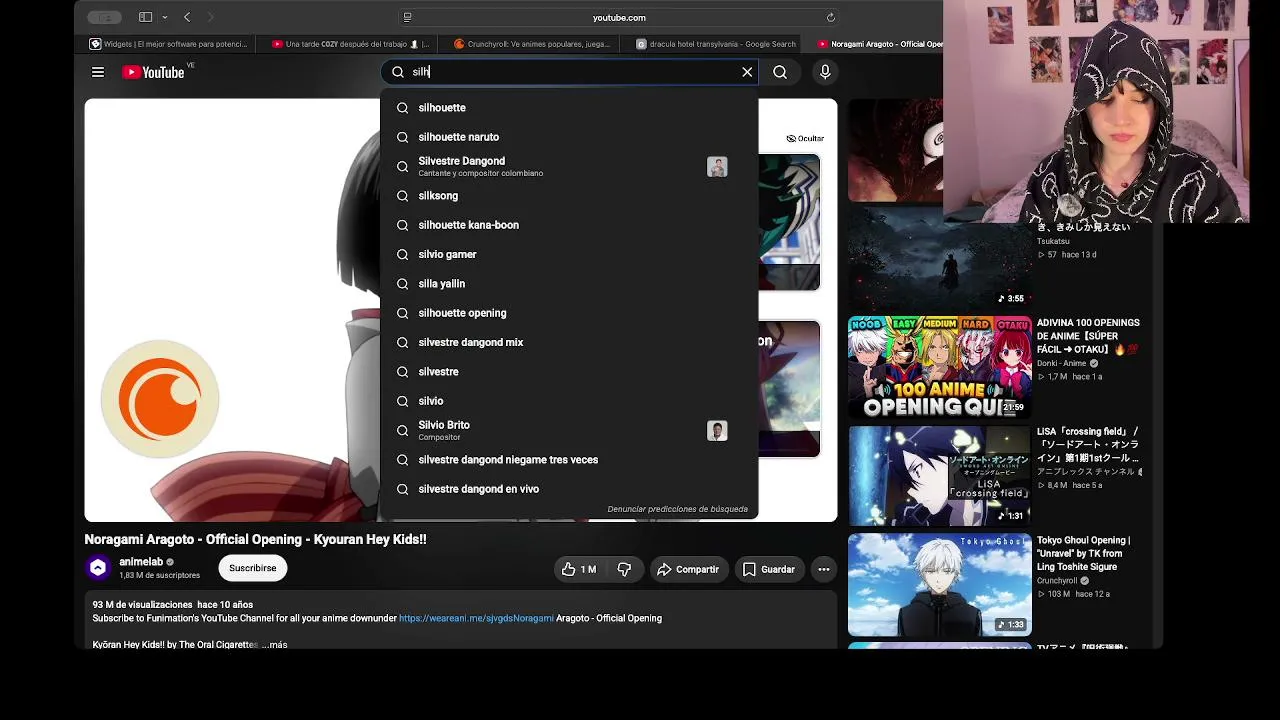Subscribe with the Suscribirse button
1280x720 pixels.
252,568
